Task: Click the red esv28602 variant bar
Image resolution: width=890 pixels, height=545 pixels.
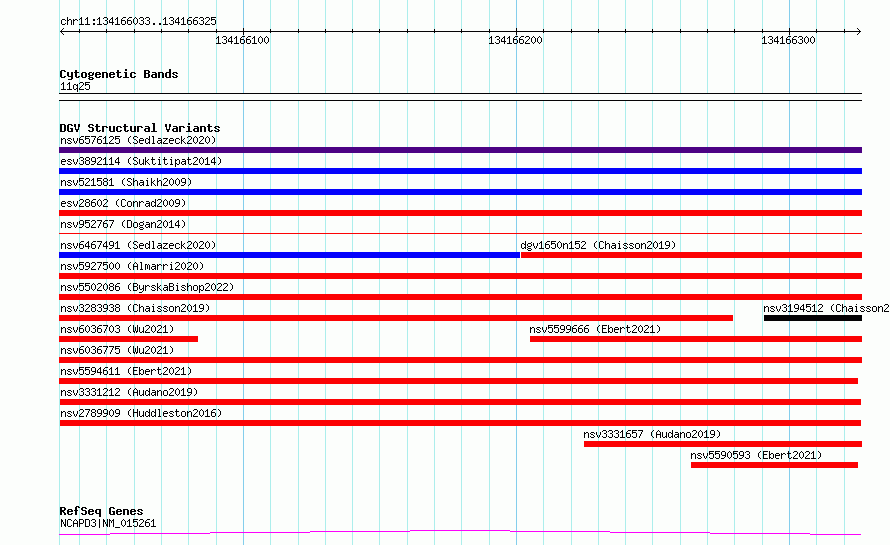Action: pos(460,213)
